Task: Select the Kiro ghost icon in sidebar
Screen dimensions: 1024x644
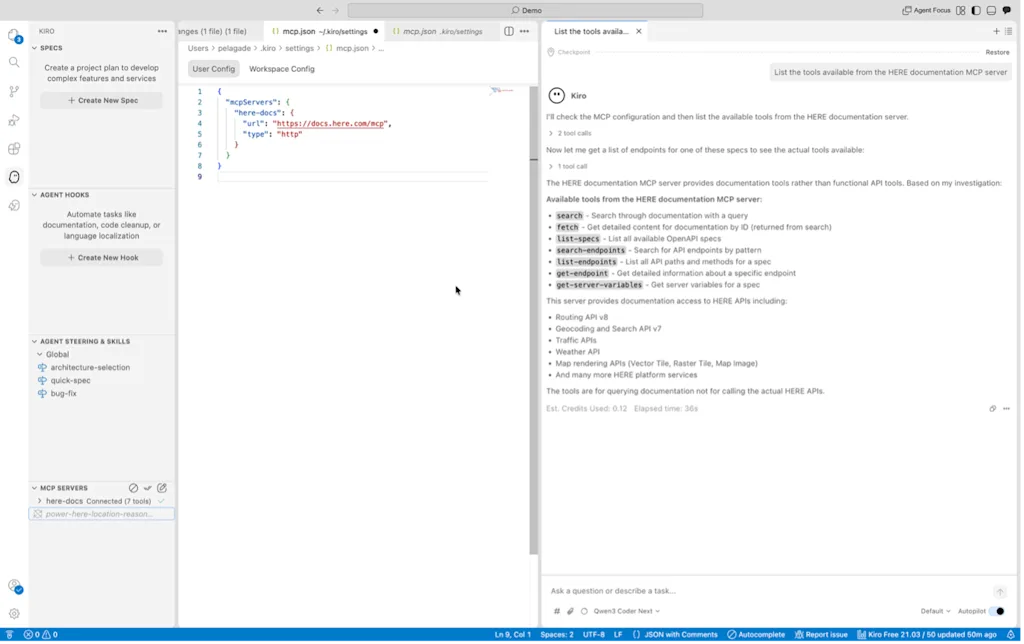Action: tap(14, 177)
